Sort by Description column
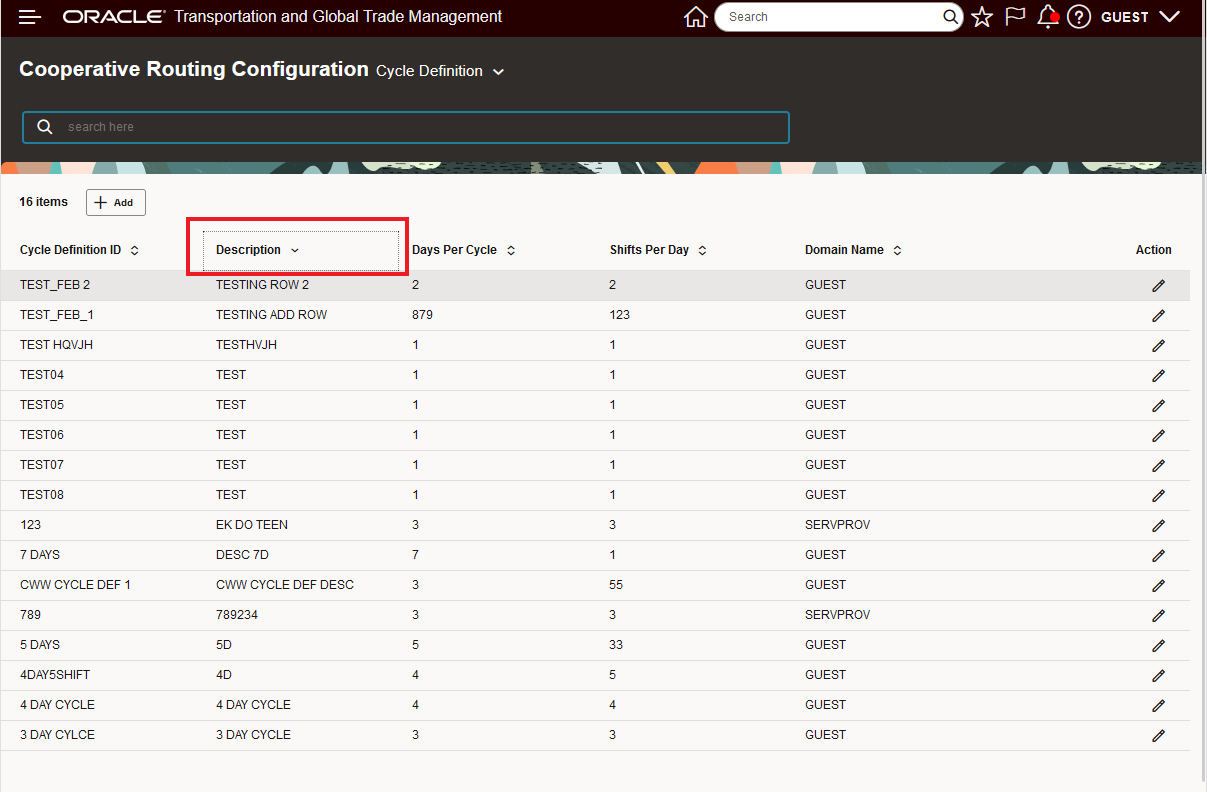 coord(257,250)
